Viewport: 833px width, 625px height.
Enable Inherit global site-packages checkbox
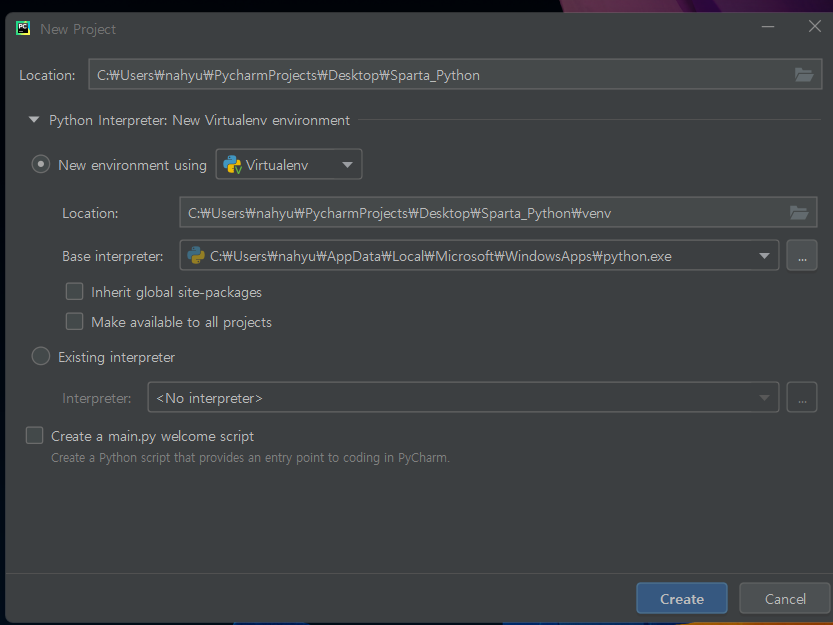(x=74, y=292)
